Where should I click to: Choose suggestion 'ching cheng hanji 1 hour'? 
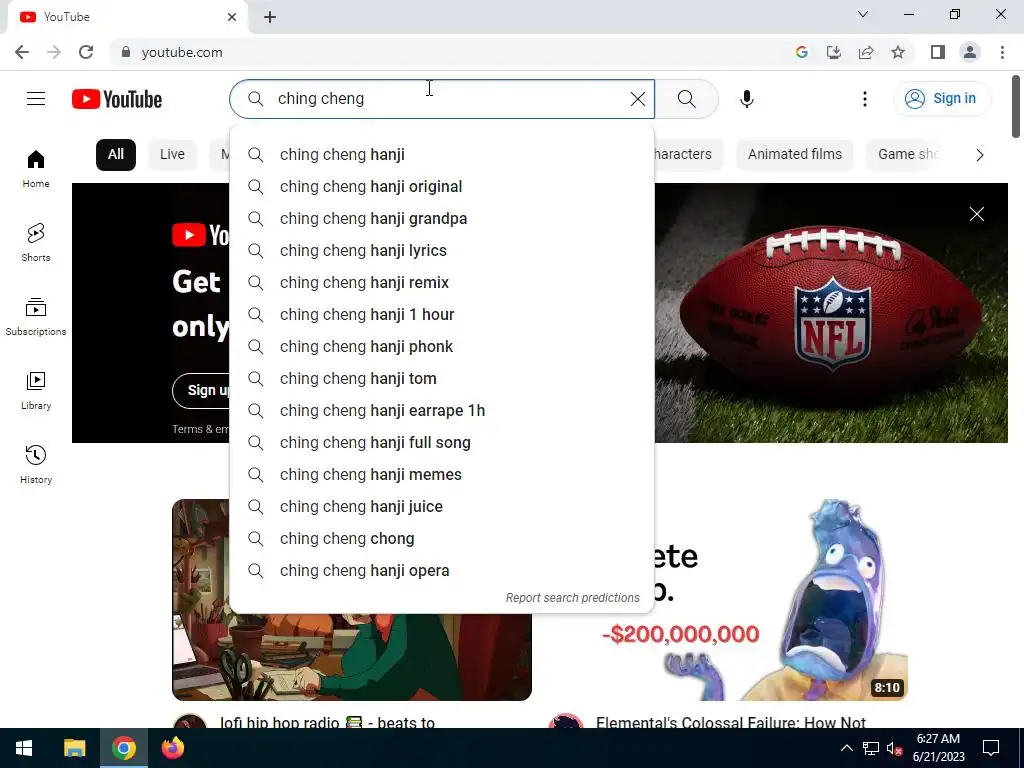[x=442, y=315]
